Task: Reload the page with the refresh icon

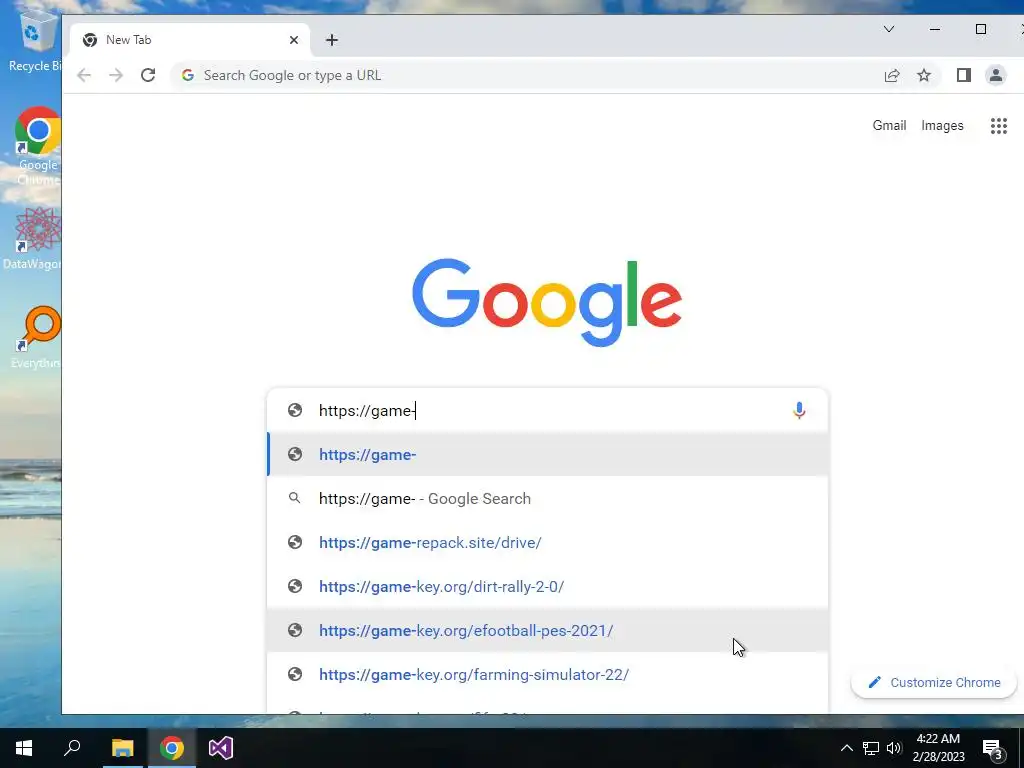Action: (x=148, y=75)
